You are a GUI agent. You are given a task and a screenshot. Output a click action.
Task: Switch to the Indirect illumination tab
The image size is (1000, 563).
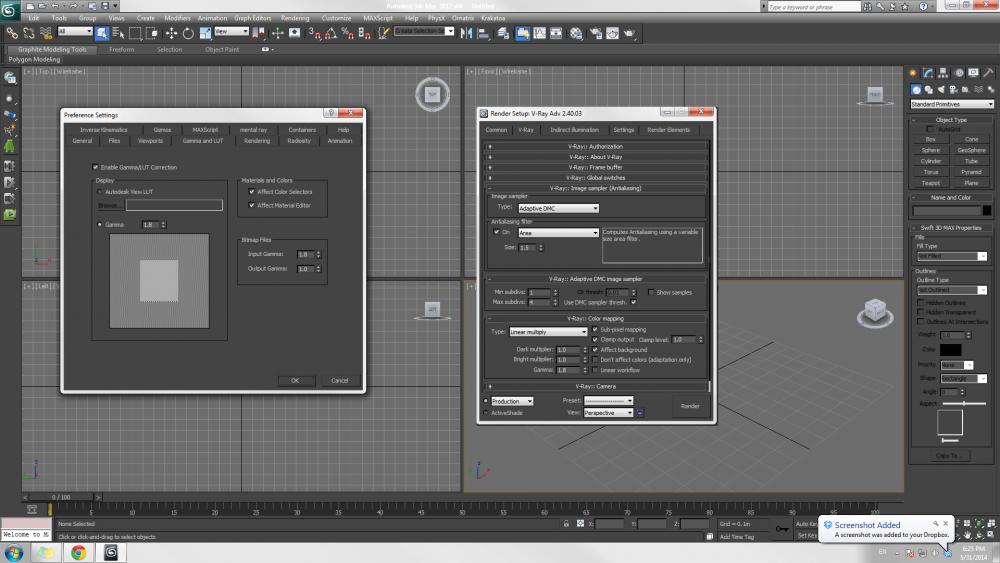click(574, 130)
